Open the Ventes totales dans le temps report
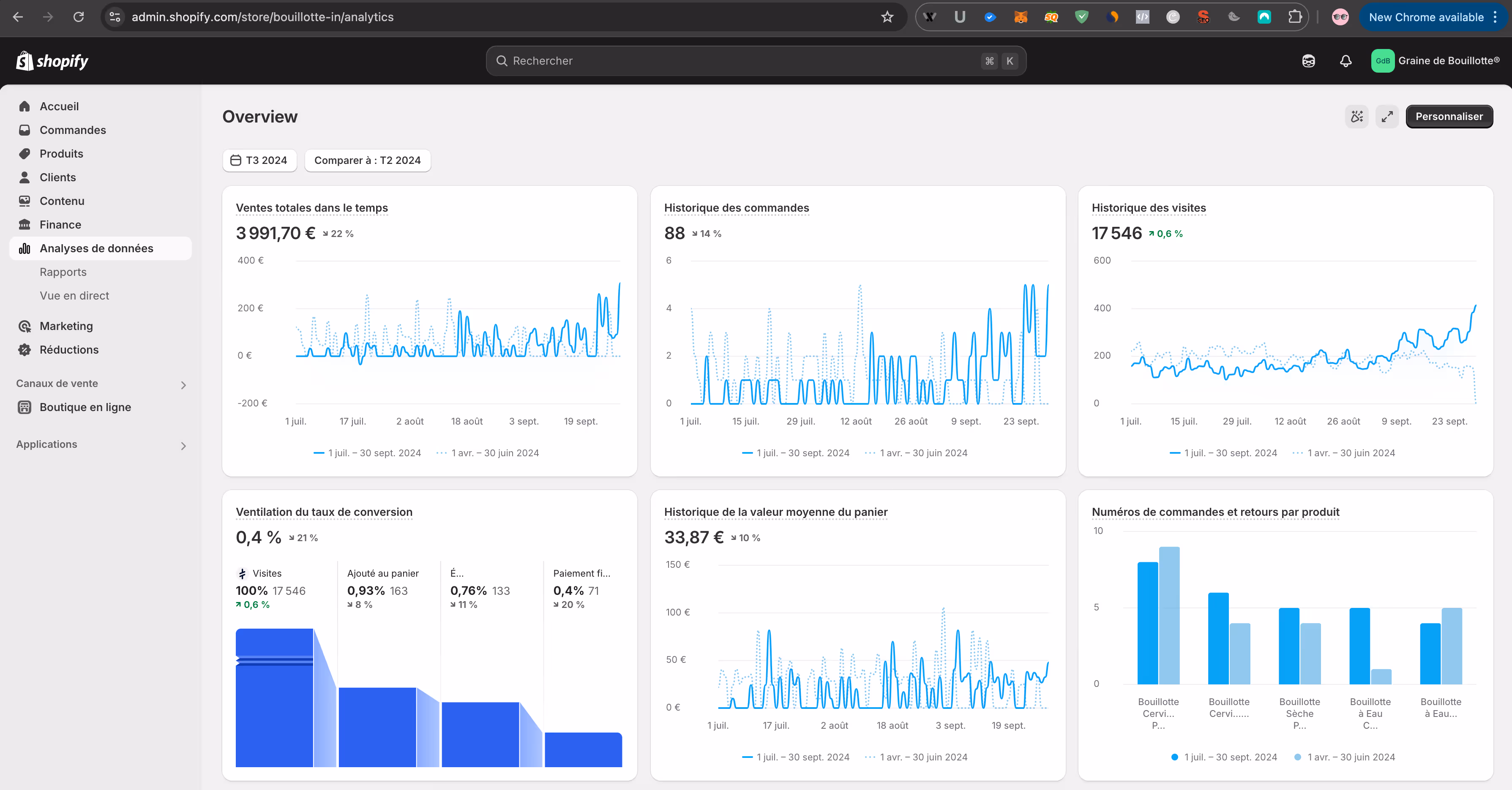Image resolution: width=1512 pixels, height=790 pixels. (312, 208)
